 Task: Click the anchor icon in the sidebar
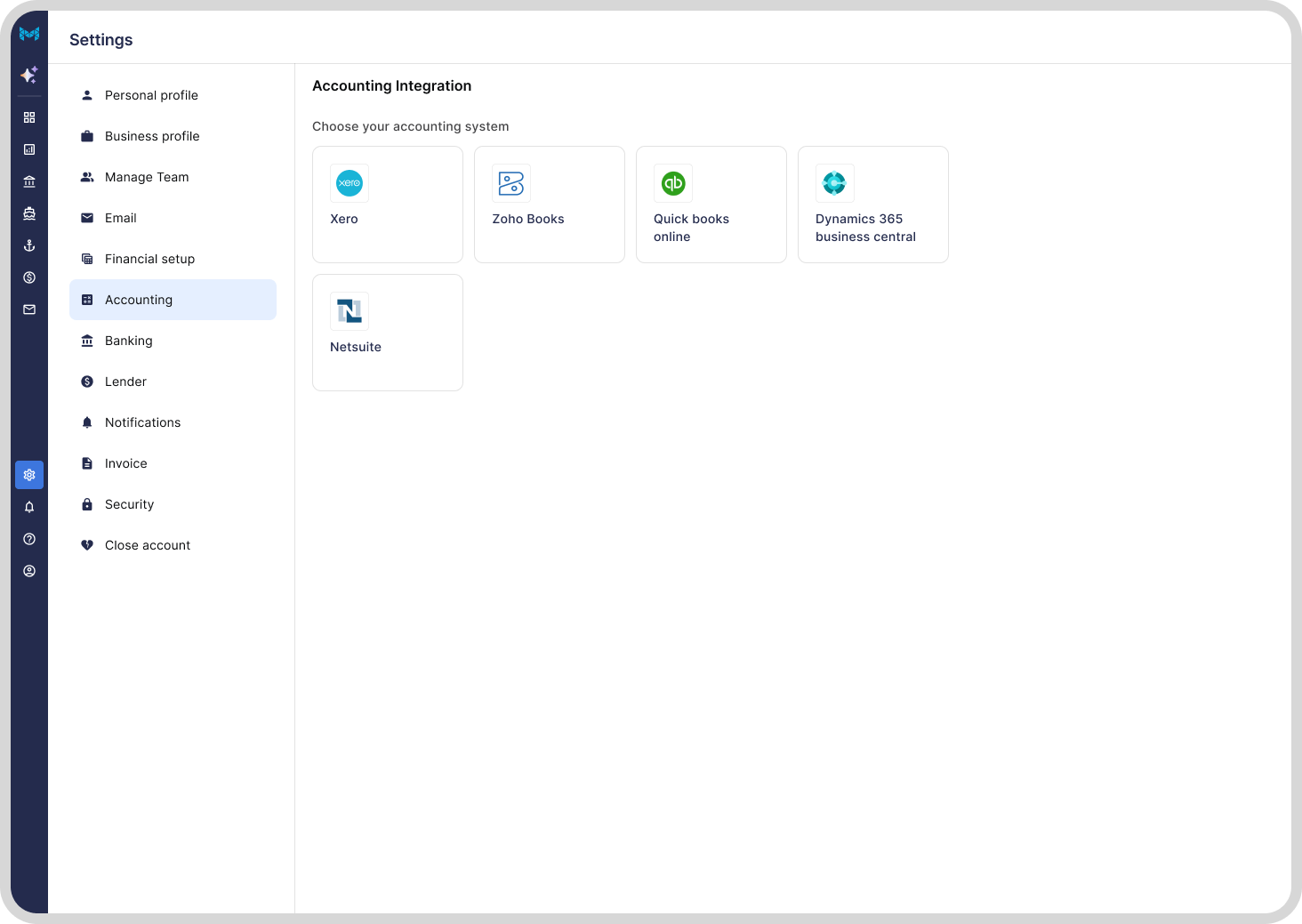29,245
